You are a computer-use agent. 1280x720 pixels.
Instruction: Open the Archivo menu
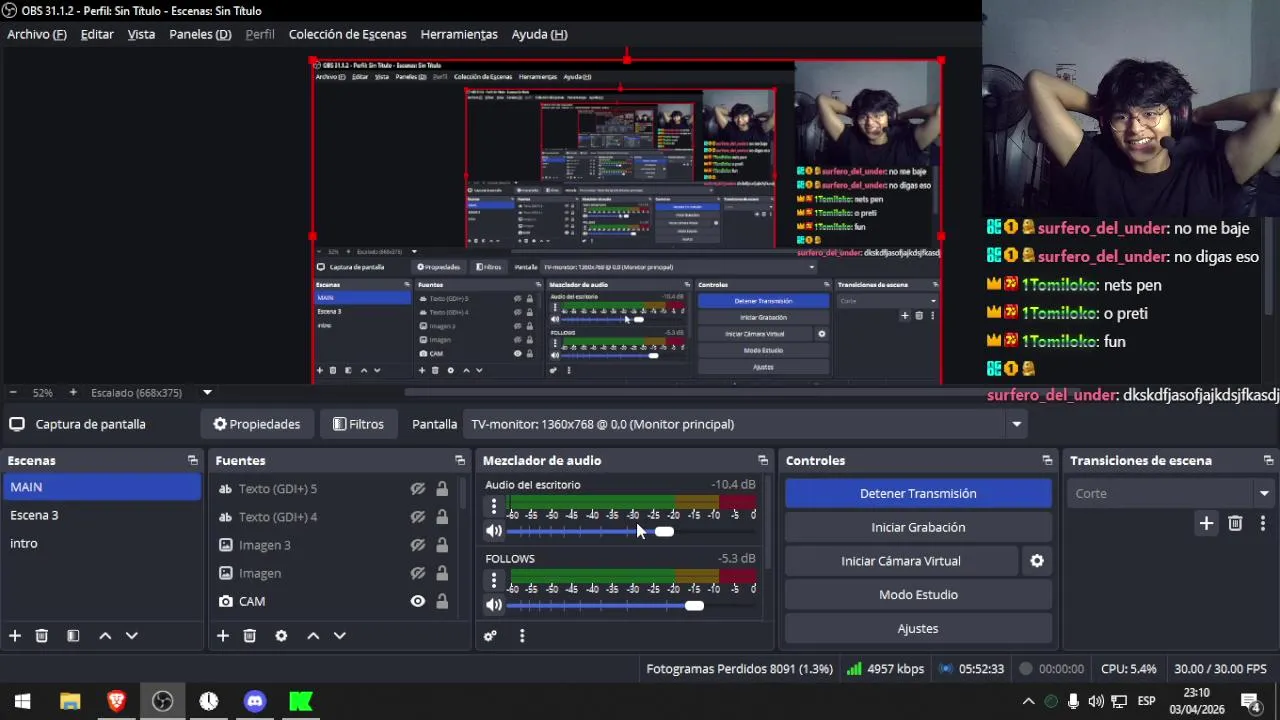coord(37,34)
